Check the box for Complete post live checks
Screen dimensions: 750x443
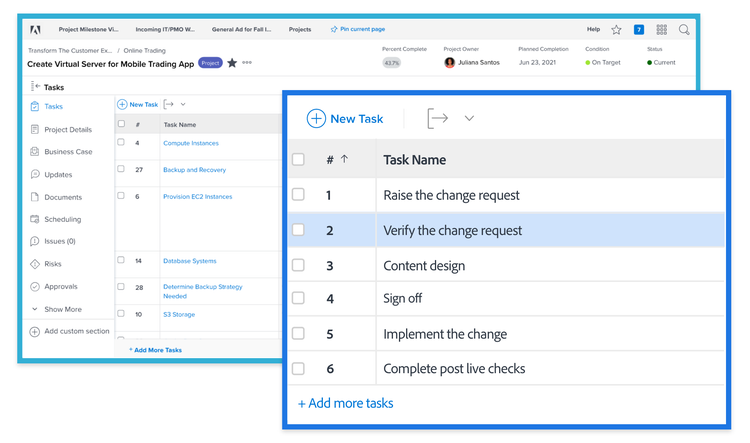(298, 368)
